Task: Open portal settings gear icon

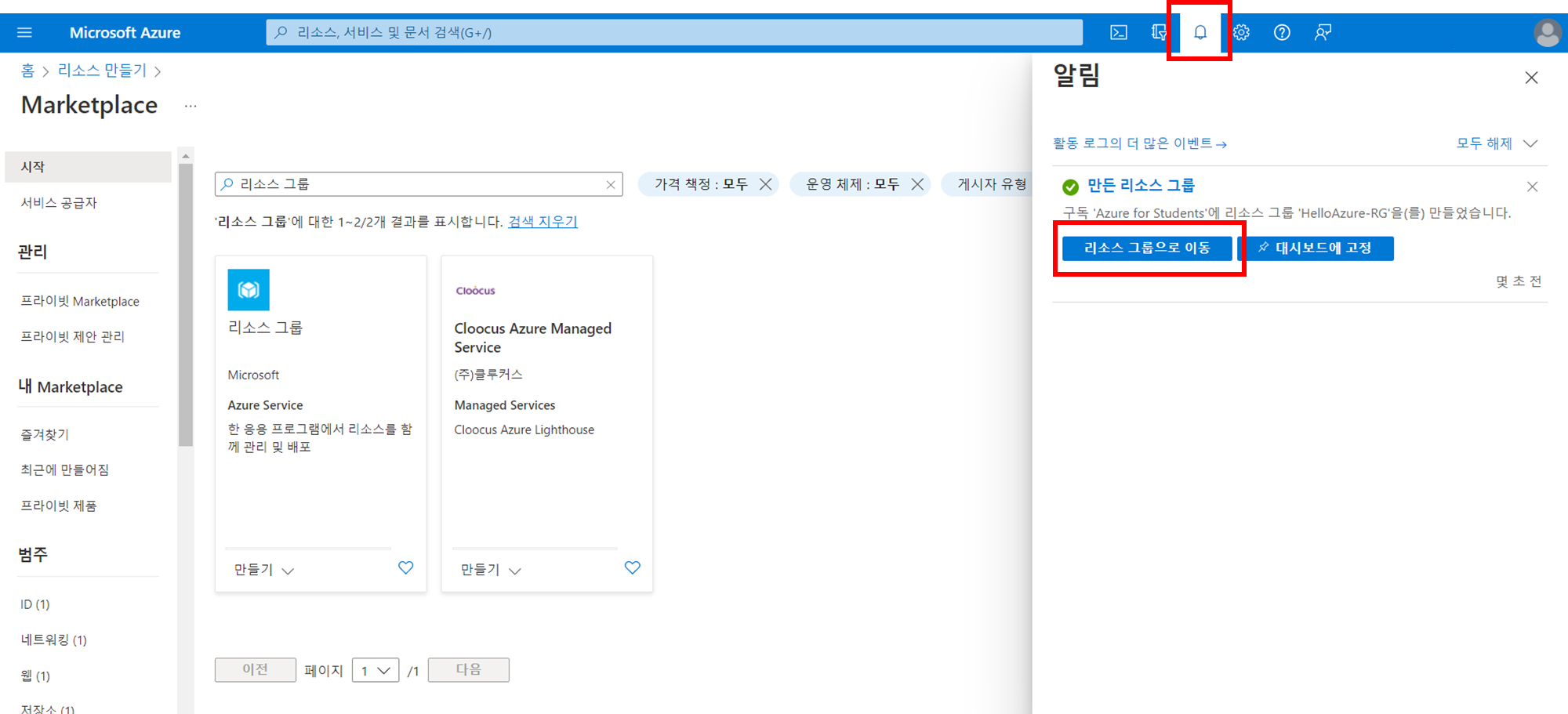Action: [x=1241, y=33]
